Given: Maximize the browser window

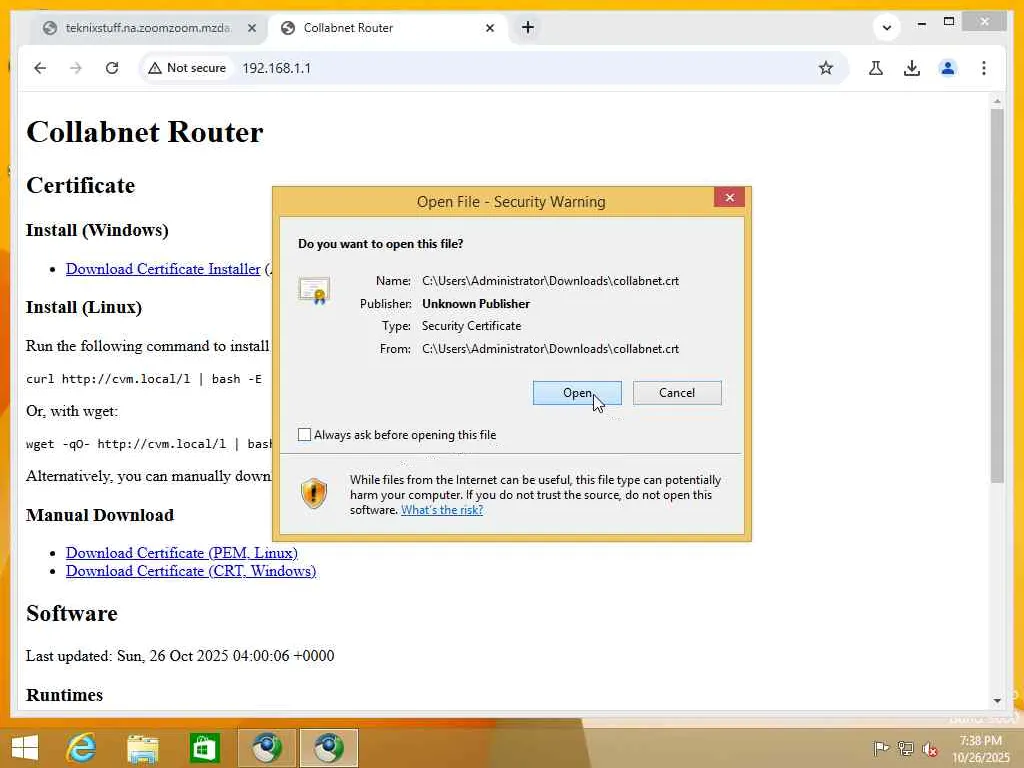Looking at the screenshot, I should 949,22.
